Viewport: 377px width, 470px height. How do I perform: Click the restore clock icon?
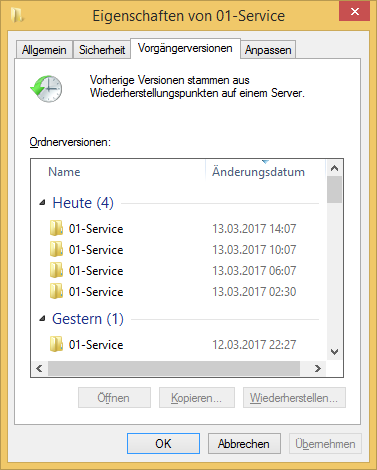[46, 88]
